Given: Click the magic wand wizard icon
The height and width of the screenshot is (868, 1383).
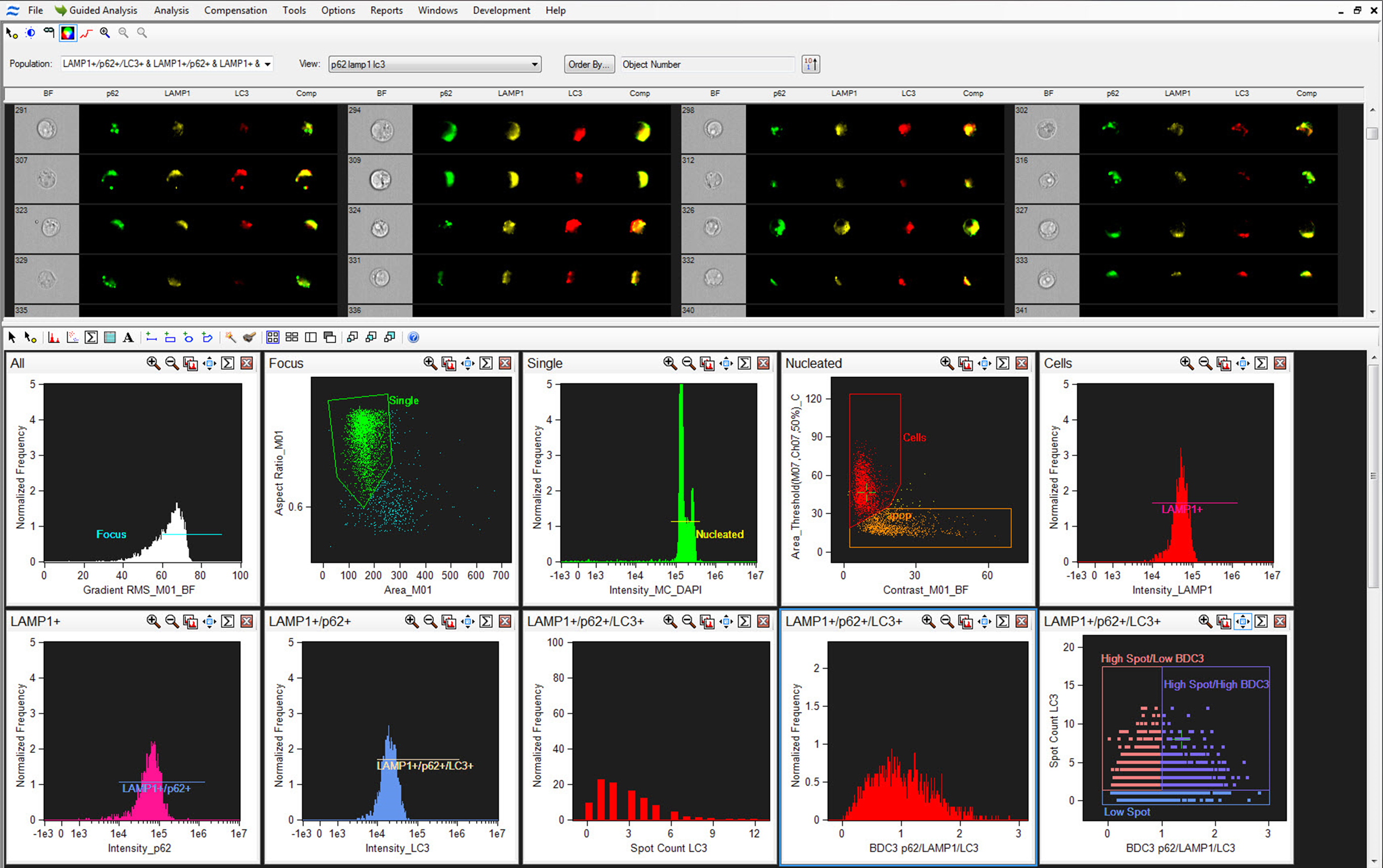Looking at the screenshot, I should coord(230,338).
